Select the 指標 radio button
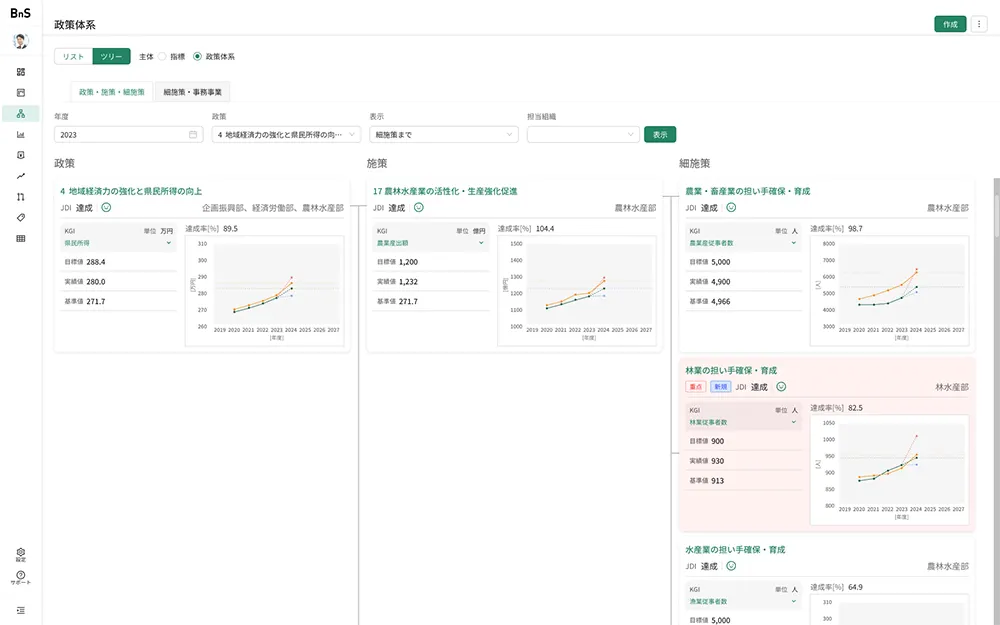This screenshot has width=1000, height=625. click(162, 56)
